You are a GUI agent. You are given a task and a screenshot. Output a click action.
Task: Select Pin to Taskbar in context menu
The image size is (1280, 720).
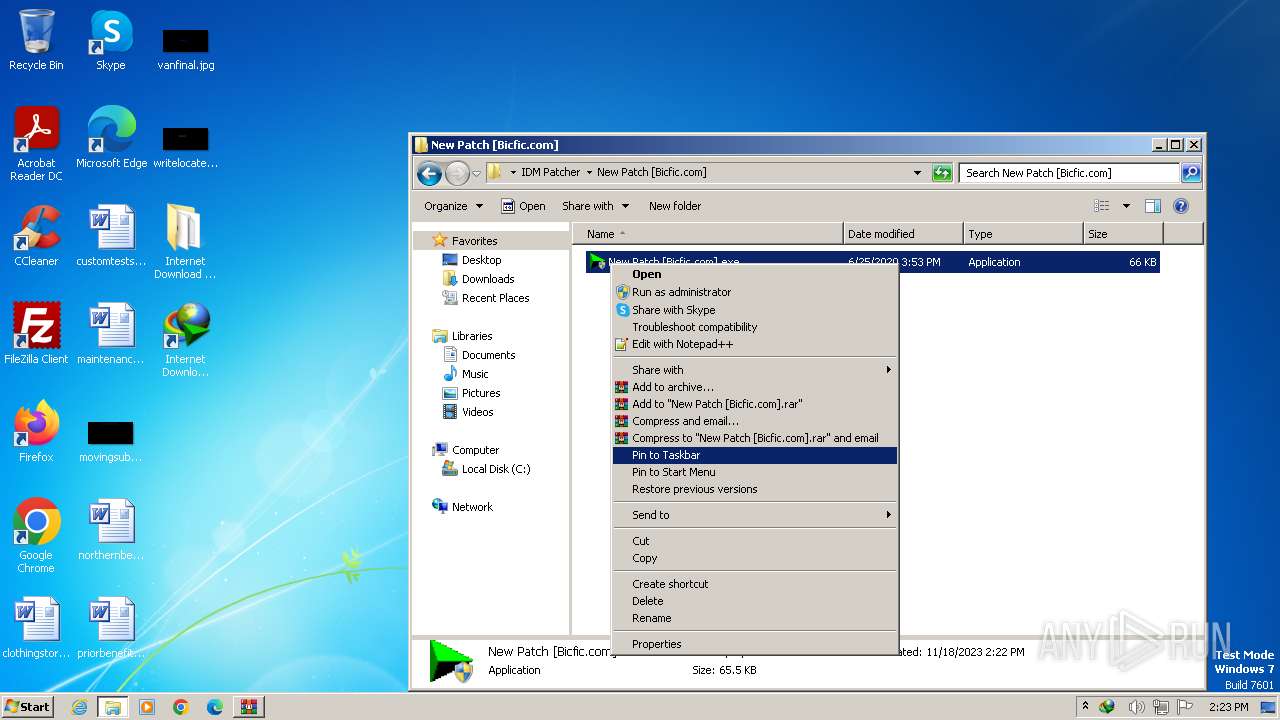click(754, 455)
